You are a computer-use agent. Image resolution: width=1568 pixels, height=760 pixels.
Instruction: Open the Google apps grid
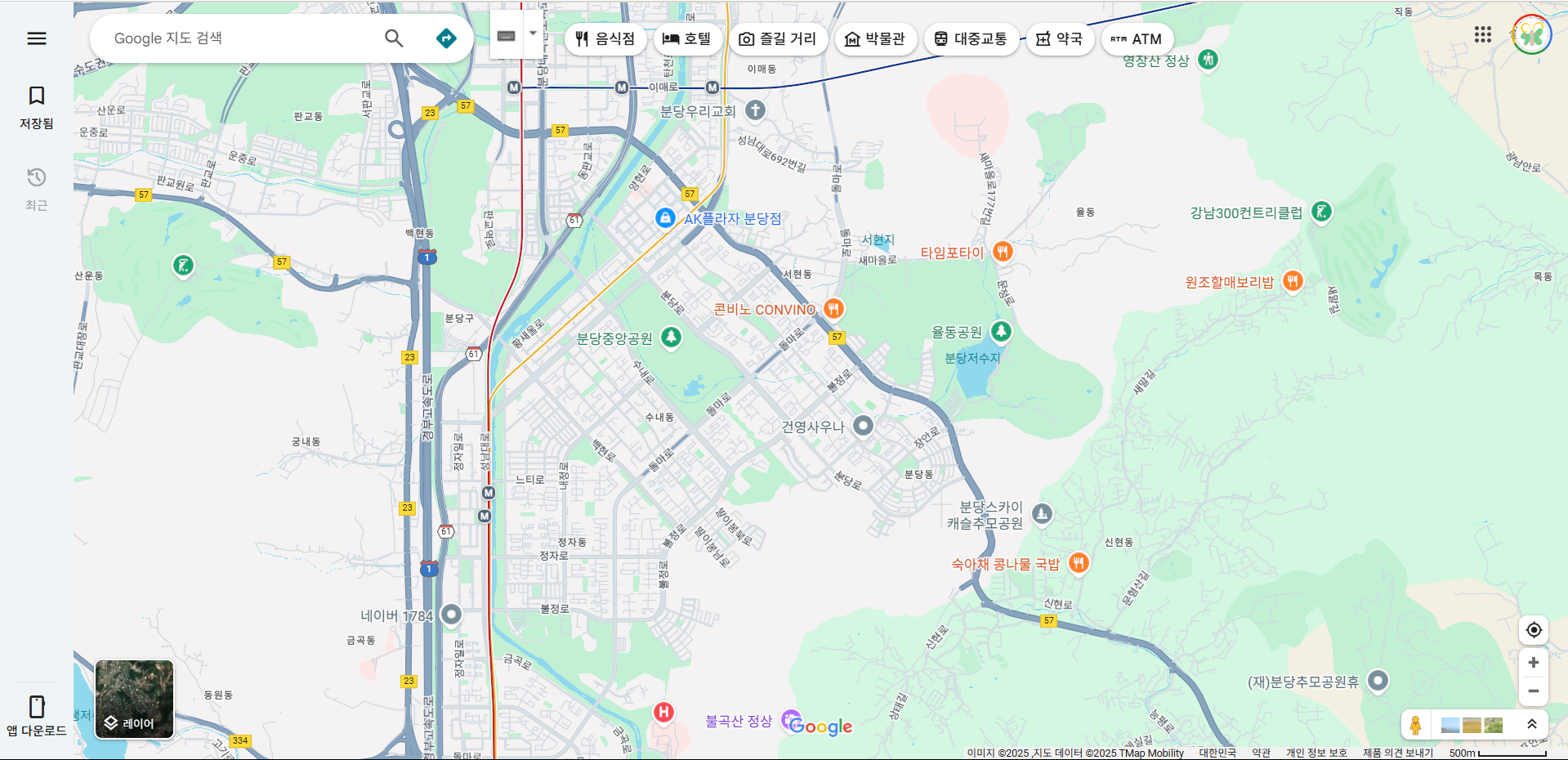pos(1483,34)
